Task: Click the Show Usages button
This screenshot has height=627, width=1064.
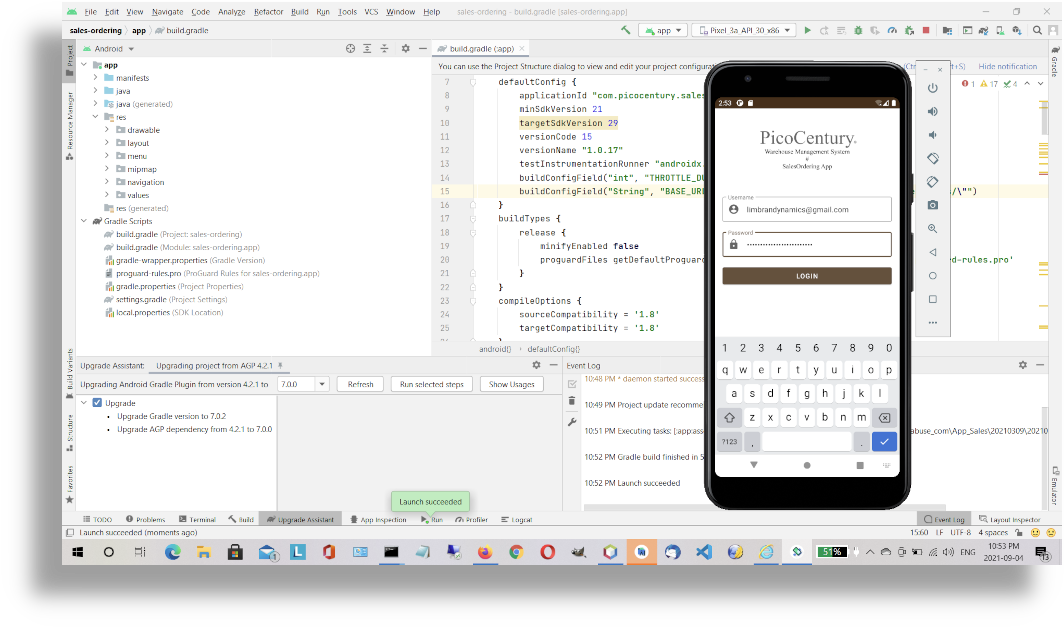Action: point(512,384)
